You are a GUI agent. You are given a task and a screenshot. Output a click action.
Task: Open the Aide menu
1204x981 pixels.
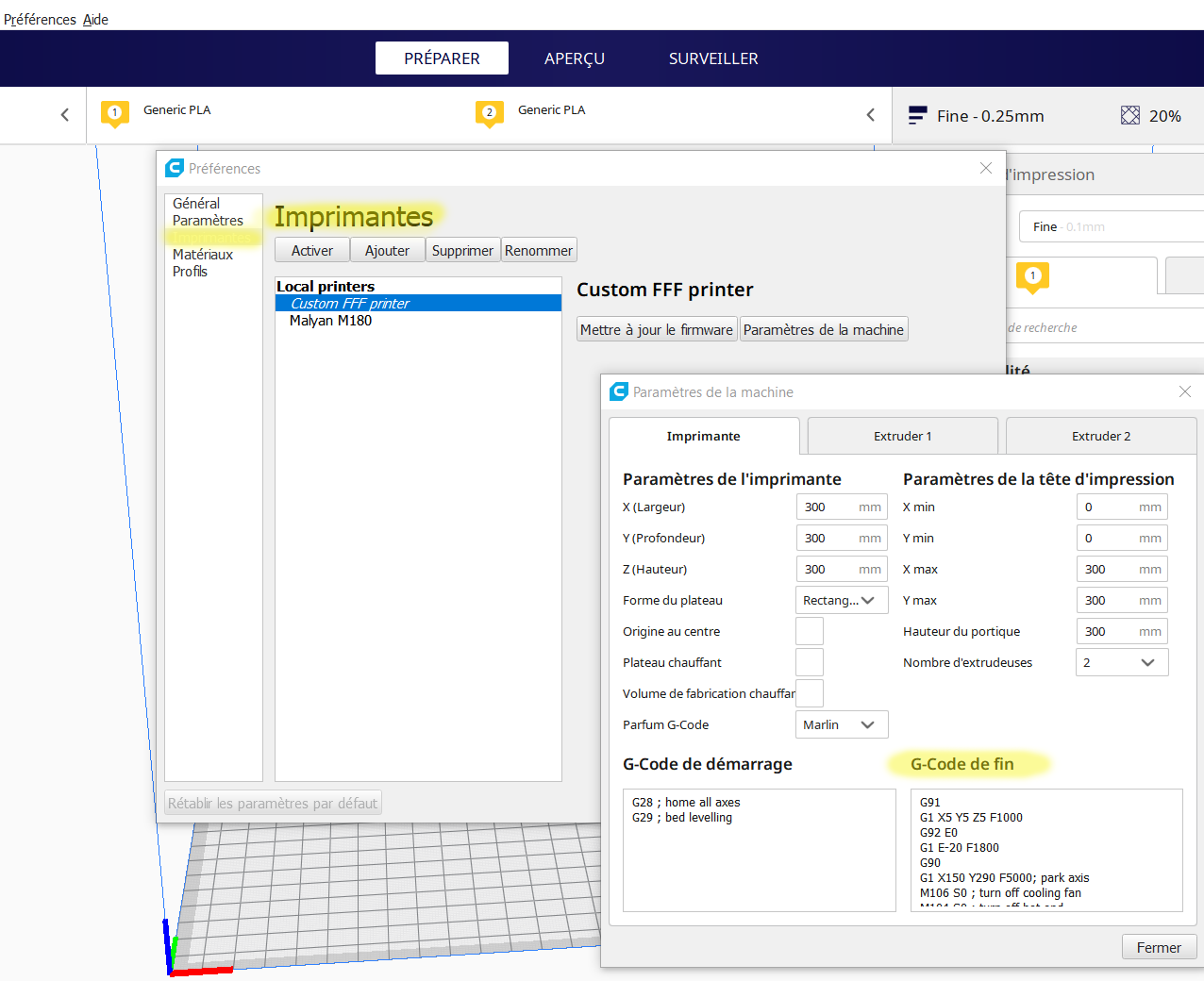click(x=95, y=19)
